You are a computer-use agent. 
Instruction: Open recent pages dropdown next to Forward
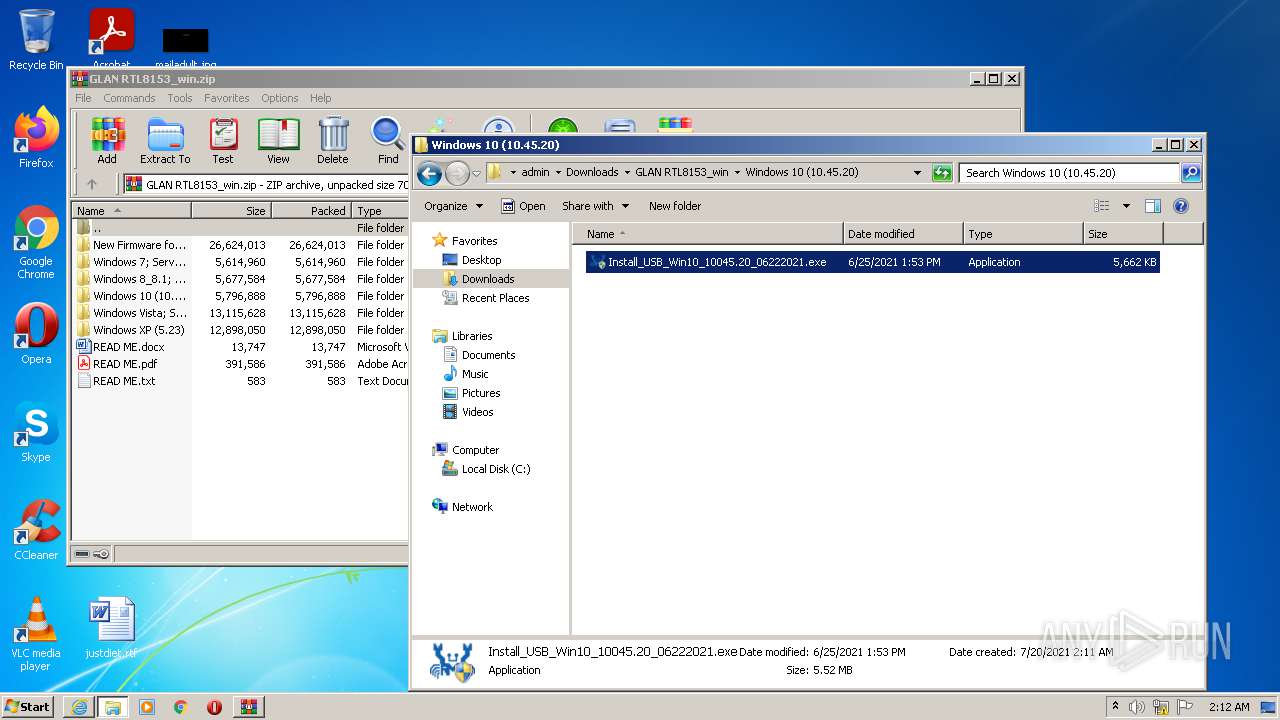pos(477,173)
